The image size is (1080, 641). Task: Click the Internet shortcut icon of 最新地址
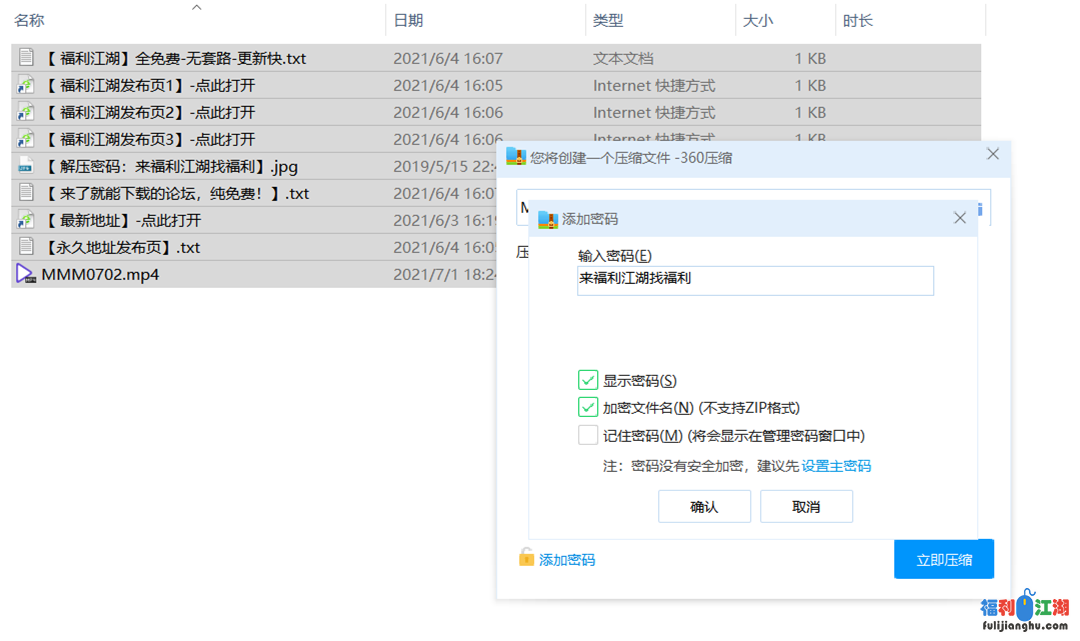(25, 219)
